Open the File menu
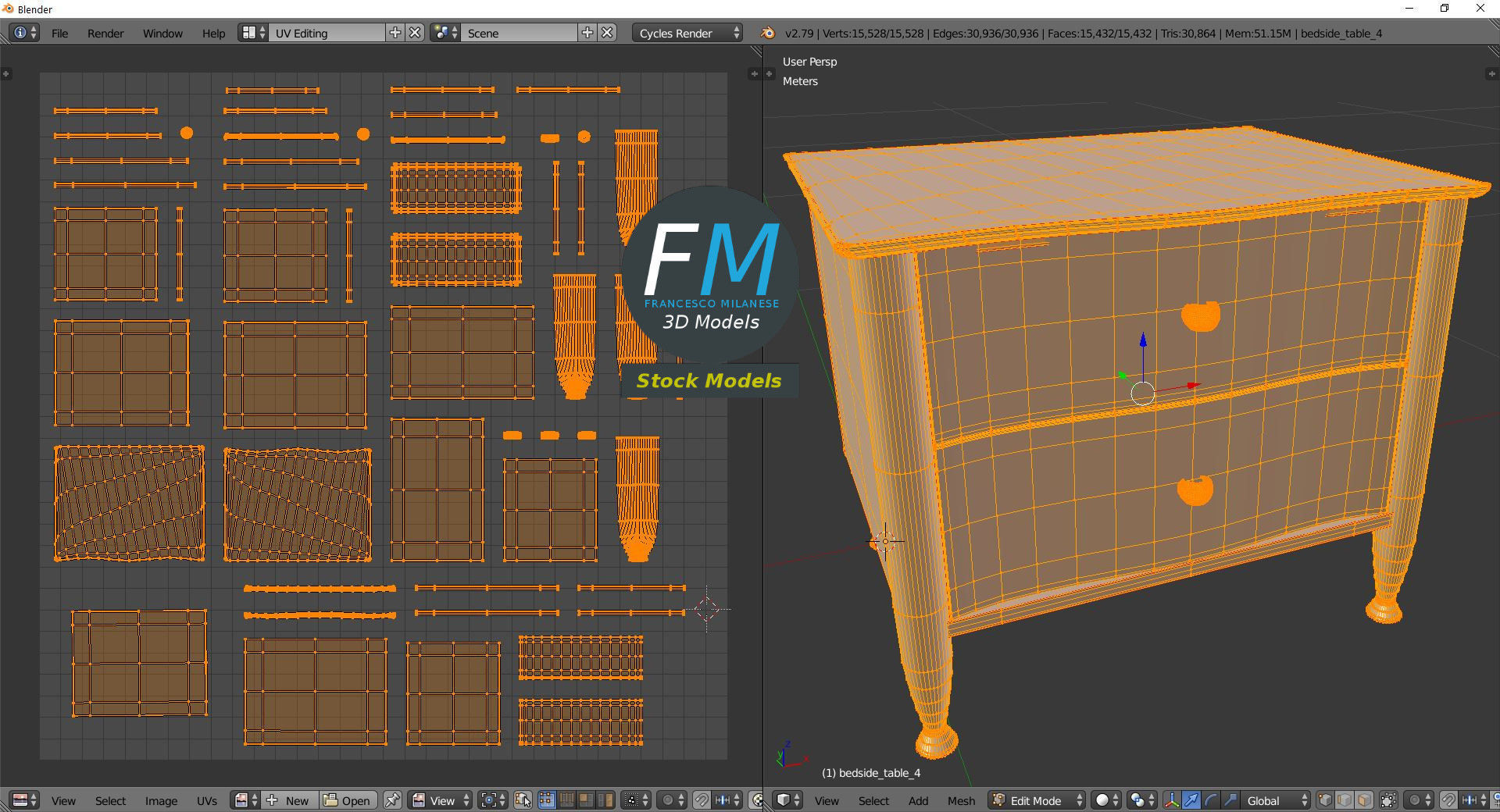The width and height of the screenshot is (1500, 812). (x=59, y=33)
